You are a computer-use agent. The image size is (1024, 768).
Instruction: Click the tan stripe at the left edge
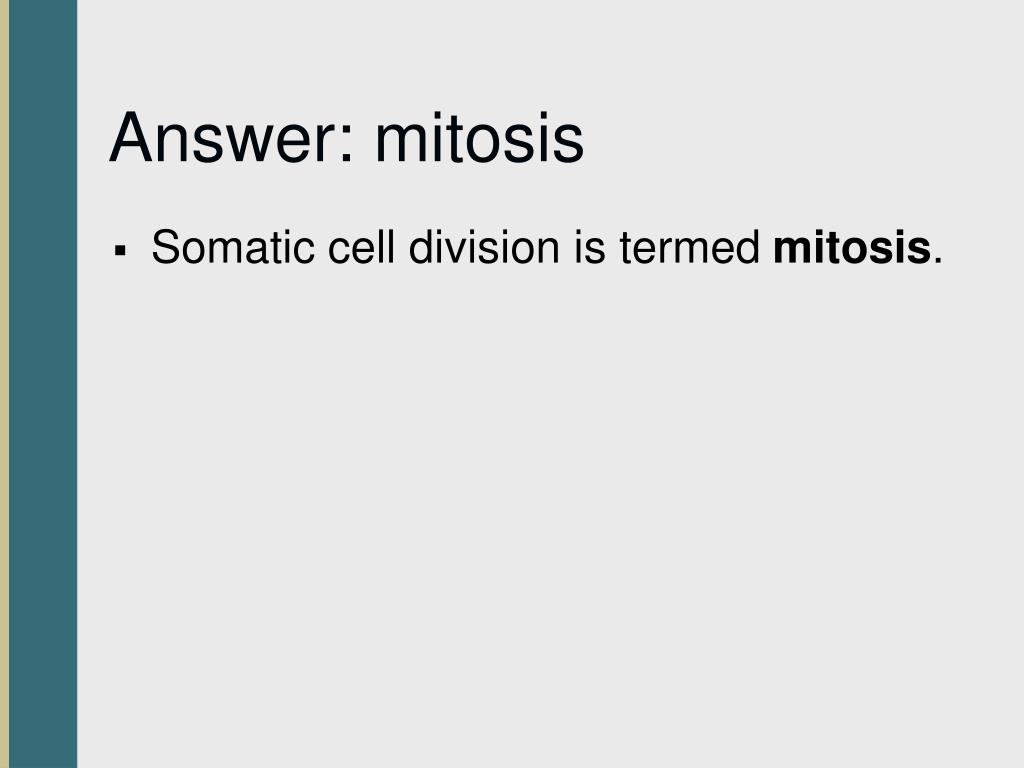click(5, 384)
